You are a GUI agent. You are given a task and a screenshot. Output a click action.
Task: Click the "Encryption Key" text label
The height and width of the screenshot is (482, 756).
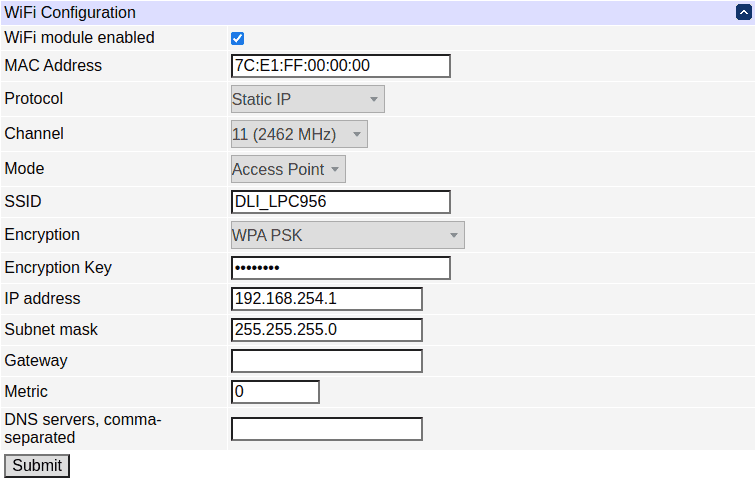(58, 267)
